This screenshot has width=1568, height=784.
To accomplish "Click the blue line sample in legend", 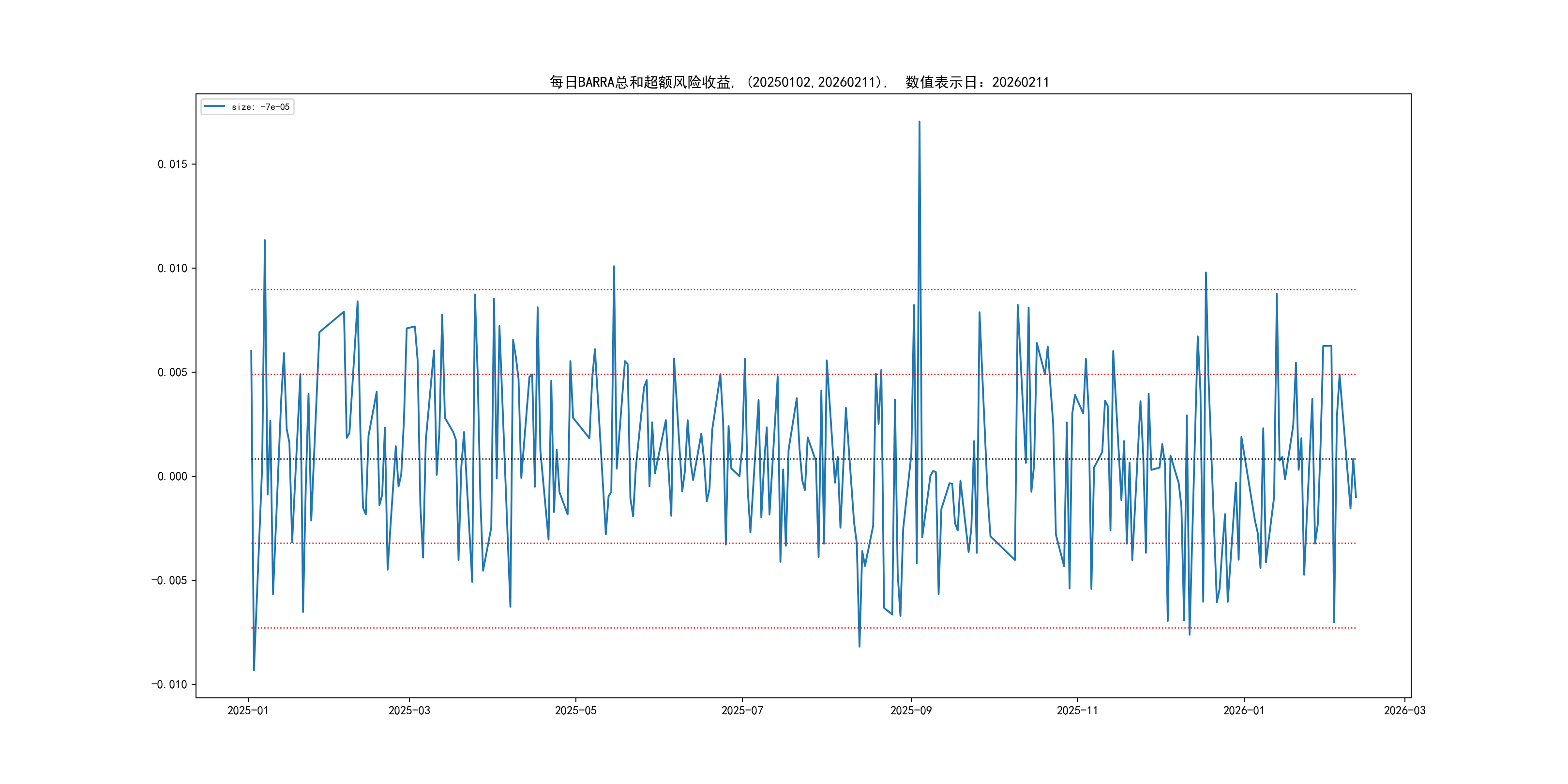I will pyautogui.click(x=214, y=106).
